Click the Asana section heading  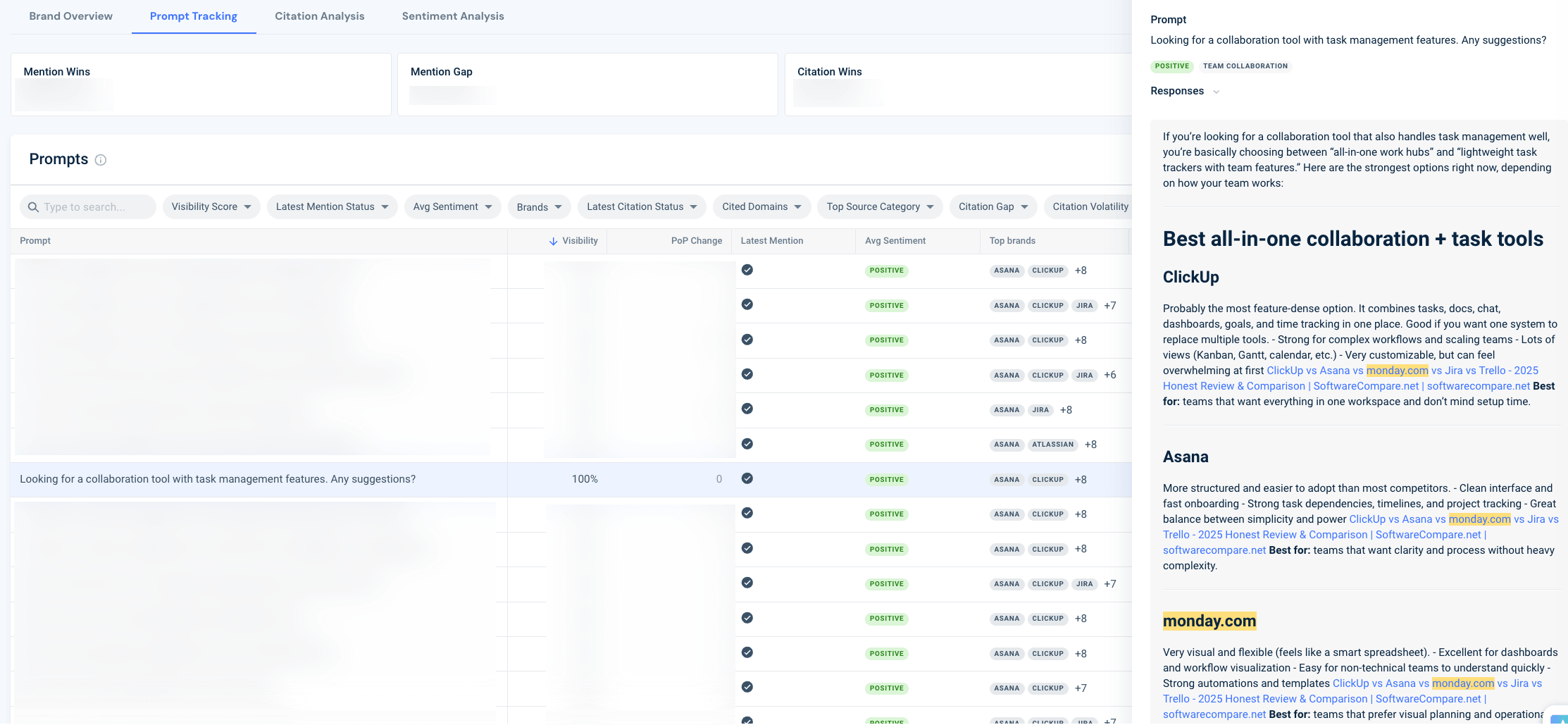pos(1186,457)
